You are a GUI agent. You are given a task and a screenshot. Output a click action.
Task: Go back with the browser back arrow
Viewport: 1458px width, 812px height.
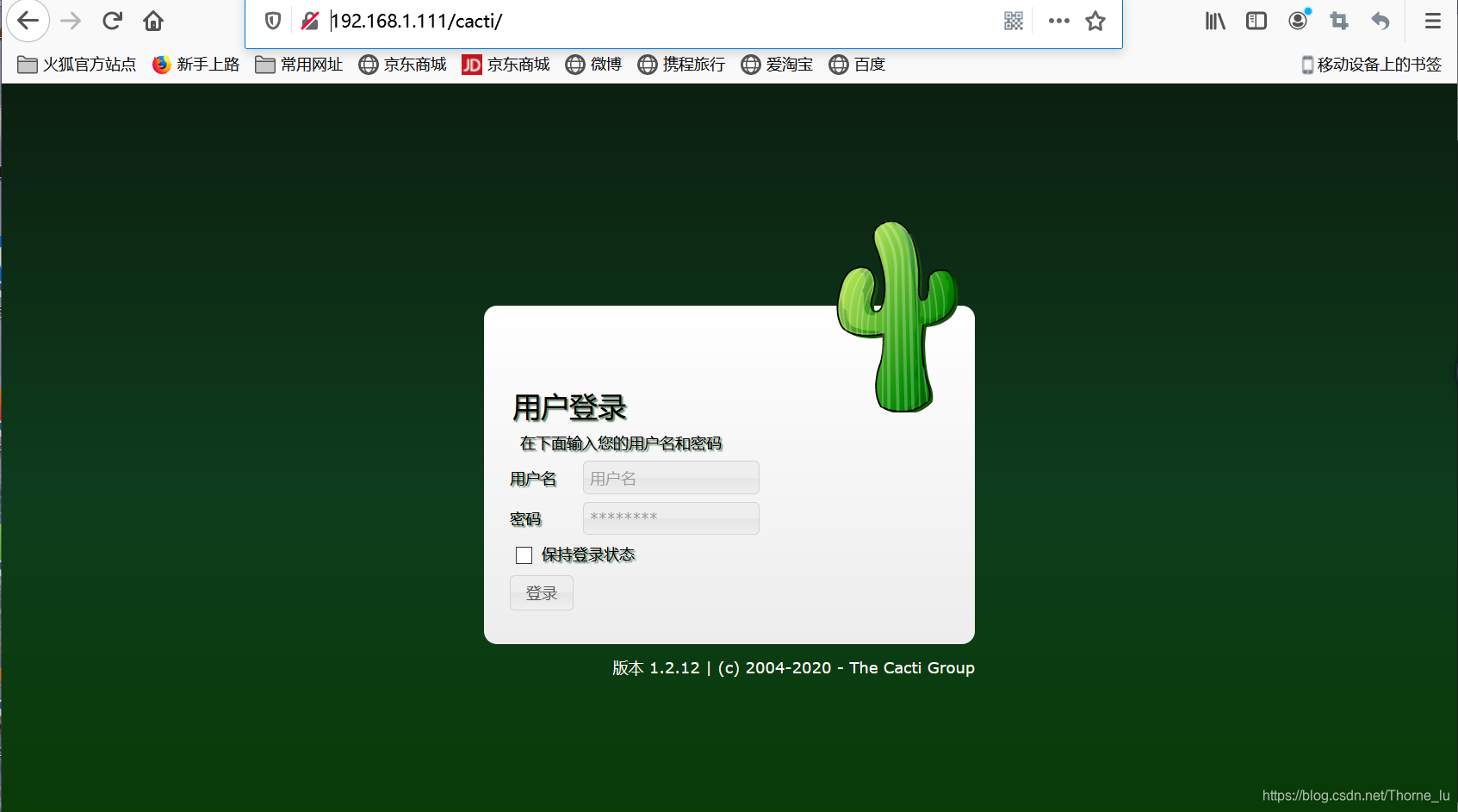coord(28,21)
